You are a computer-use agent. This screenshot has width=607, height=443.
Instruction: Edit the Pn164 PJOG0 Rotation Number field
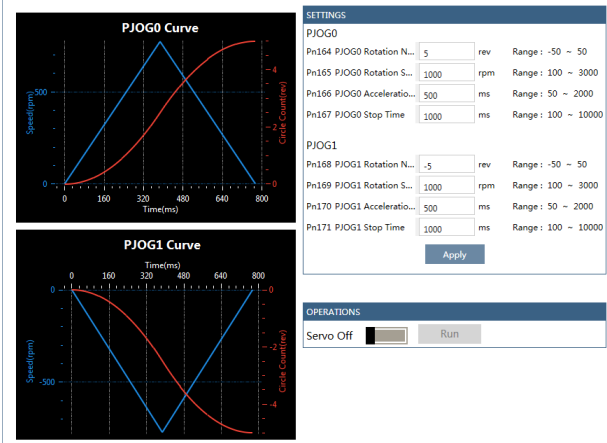[x=447, y=52]
